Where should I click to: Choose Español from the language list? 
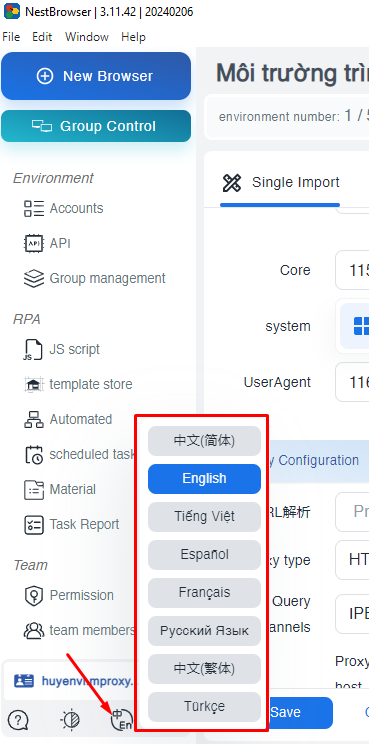pyautogui.click(x=204, y=555)
